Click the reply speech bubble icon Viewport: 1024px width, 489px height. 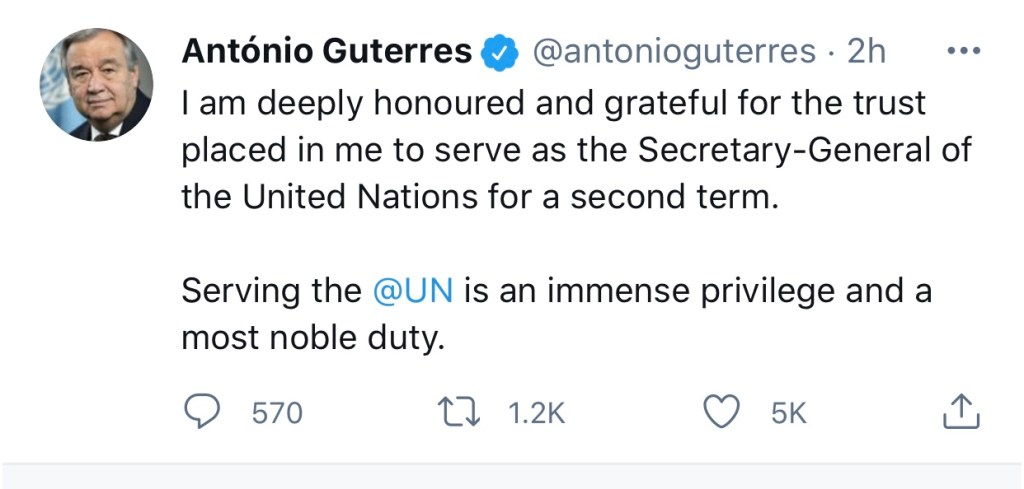tap(206, 413)
